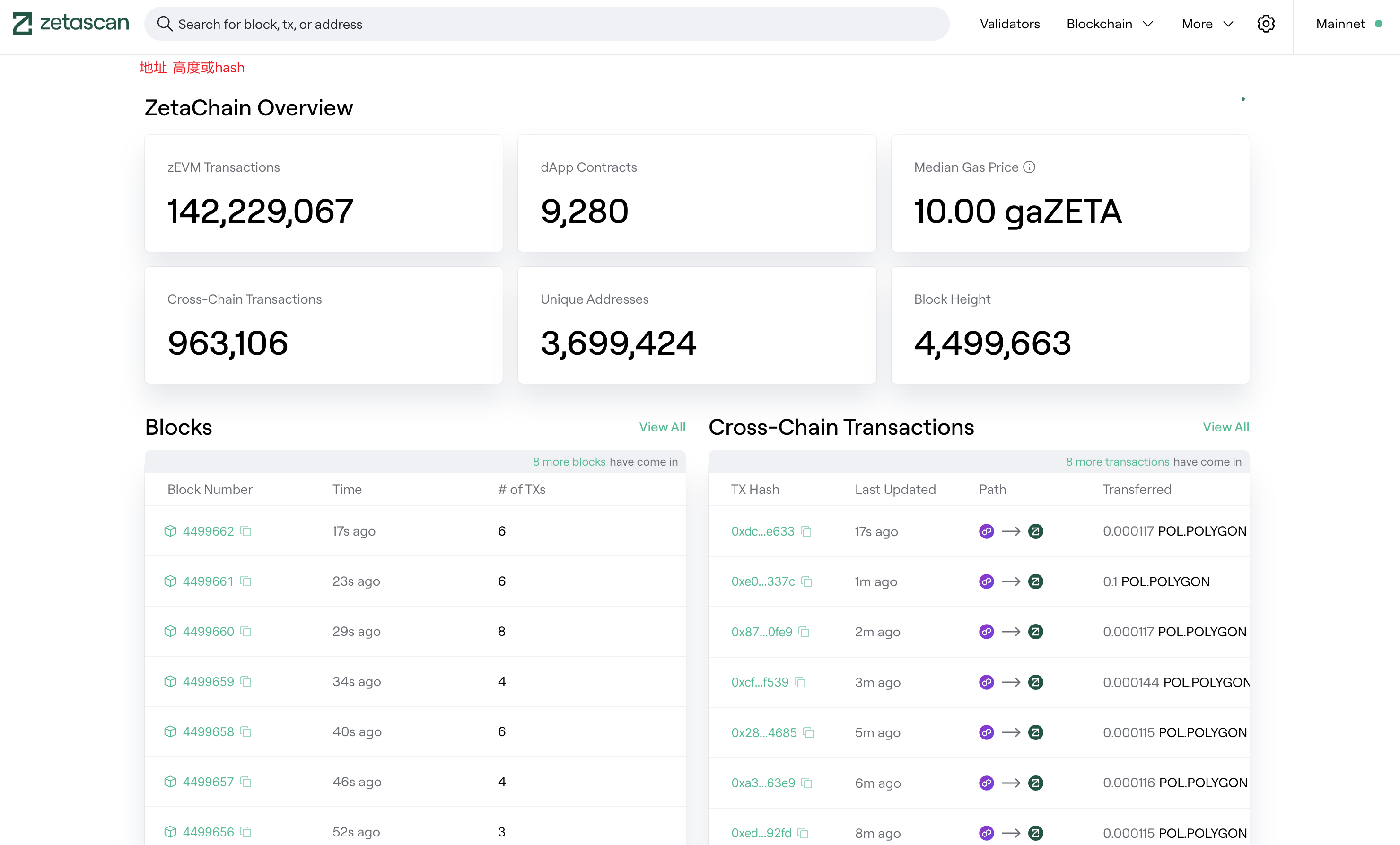
Task: Click the search magnifier icon
Action: pyautogui.click(x=164, y=24)
